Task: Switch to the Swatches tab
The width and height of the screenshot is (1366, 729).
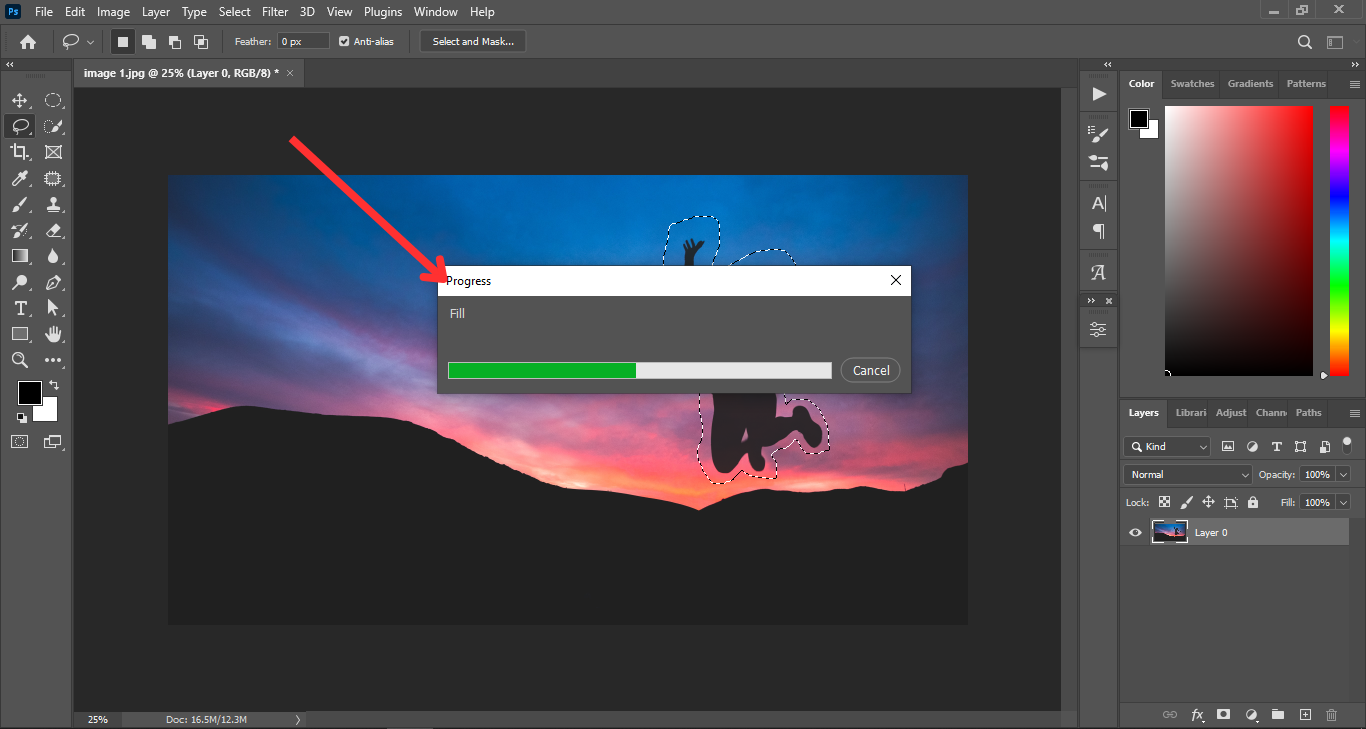Action: (1192, 84)
